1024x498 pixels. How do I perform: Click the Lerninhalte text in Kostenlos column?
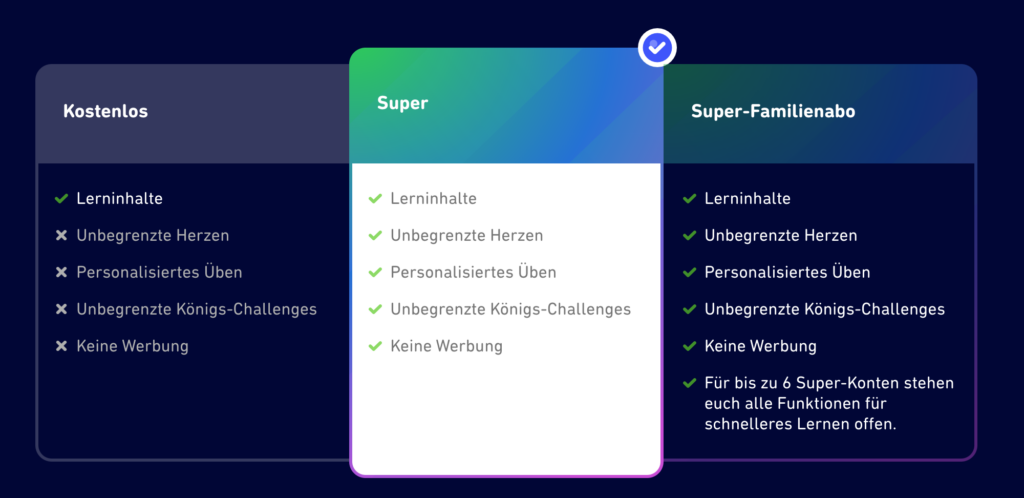[120, 198]
